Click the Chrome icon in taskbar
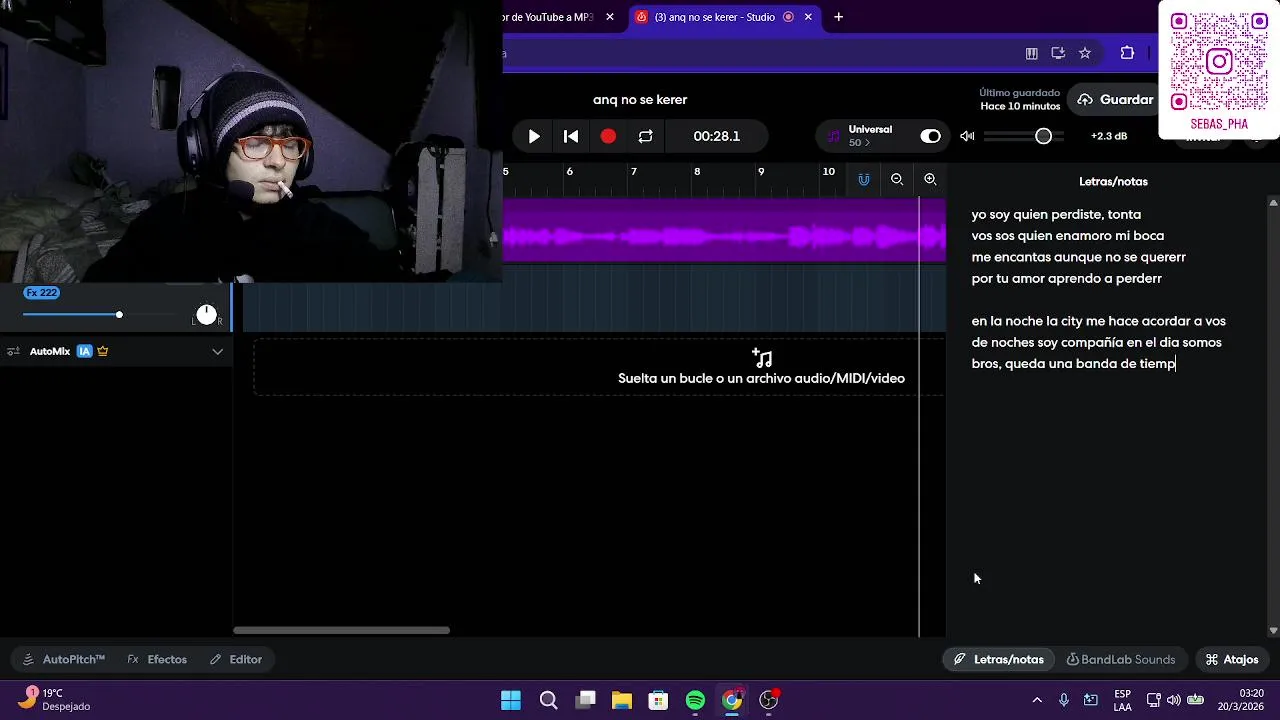Image resolution: width=1280 pixels, height=720 pixels. 732,700
